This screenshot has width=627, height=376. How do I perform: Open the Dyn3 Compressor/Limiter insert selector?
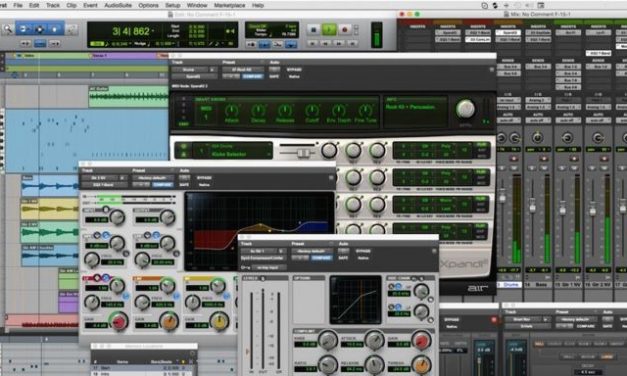point(263,258)
